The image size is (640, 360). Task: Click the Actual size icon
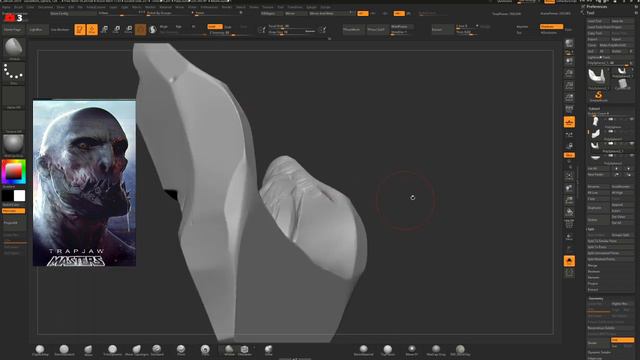click(569, 85)
